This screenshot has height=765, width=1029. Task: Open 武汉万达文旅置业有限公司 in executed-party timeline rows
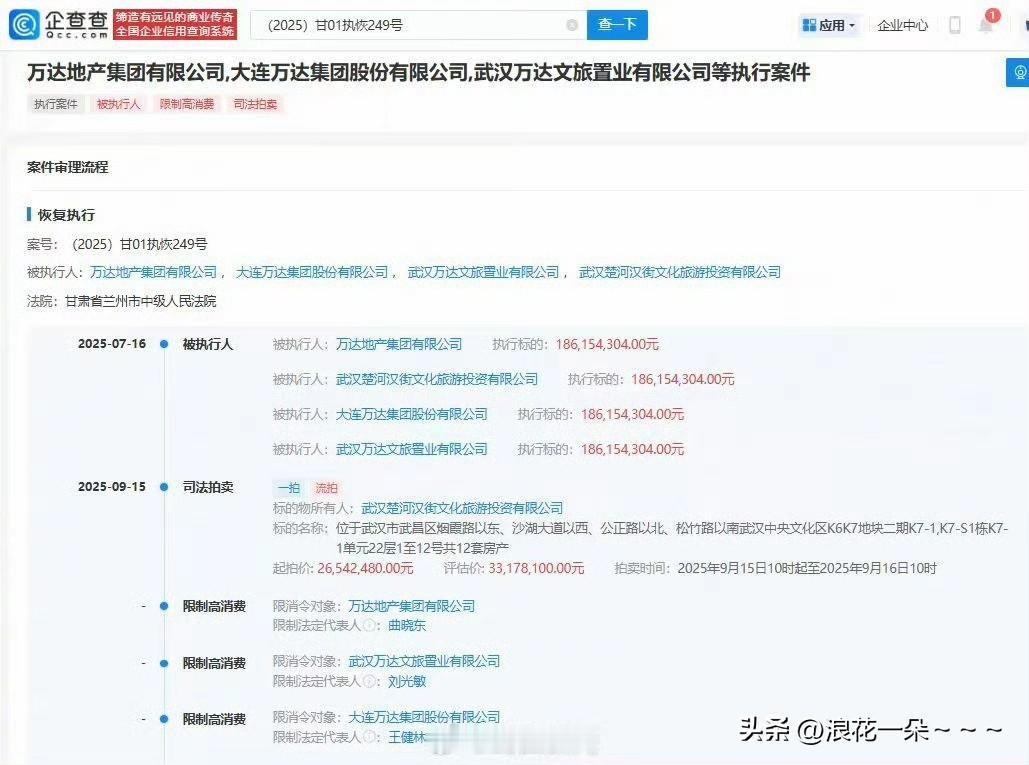[x=411, y=449]
